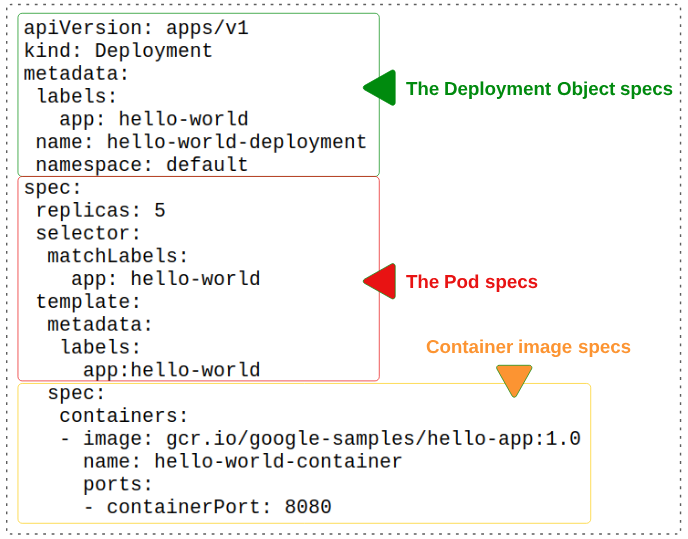Click the 'containers:' key
Image resolution: width=688 pixels, height=539 pixels.
pos(123,415)
